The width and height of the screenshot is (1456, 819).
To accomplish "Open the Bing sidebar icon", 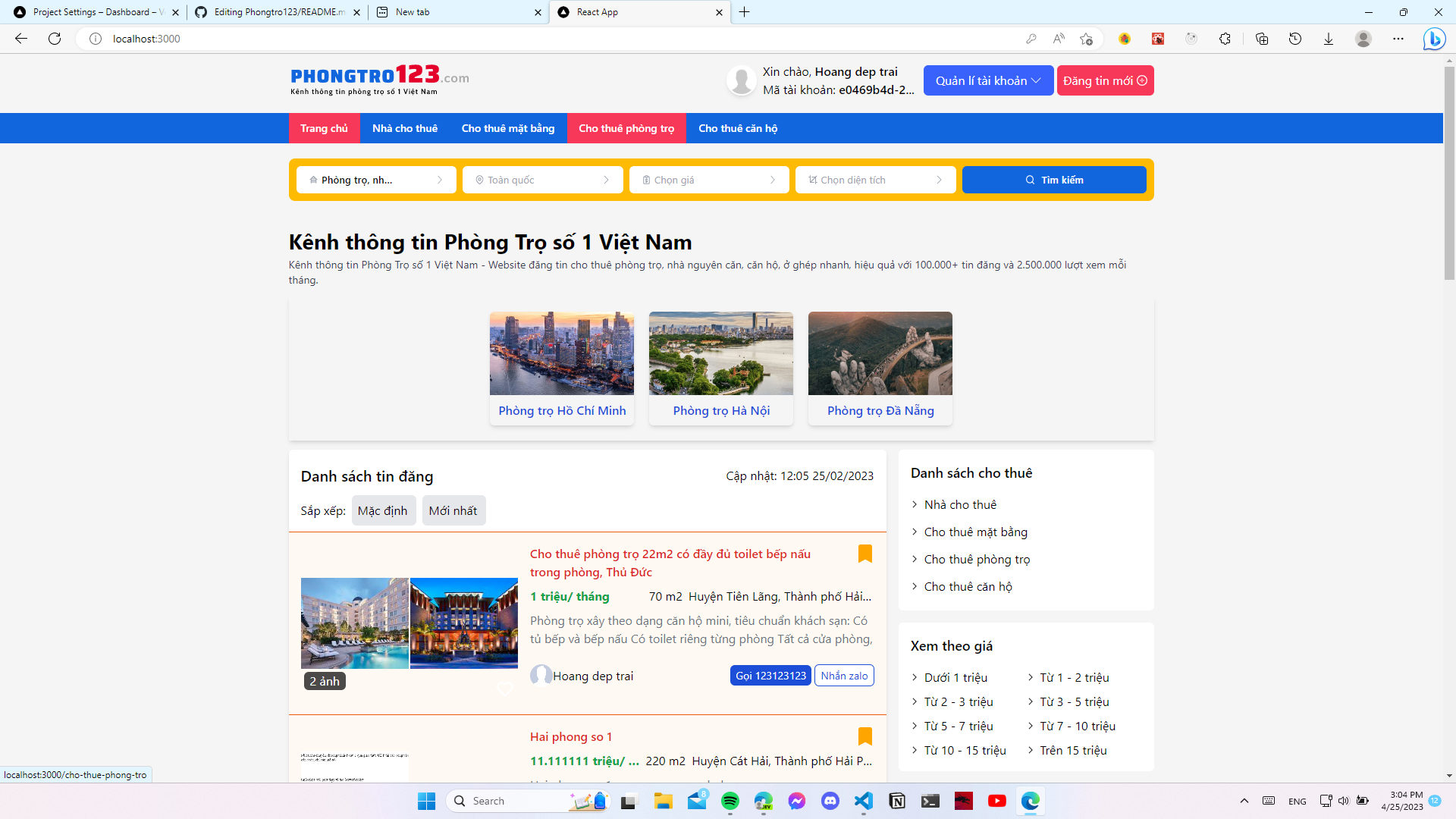I will 1434,39.
